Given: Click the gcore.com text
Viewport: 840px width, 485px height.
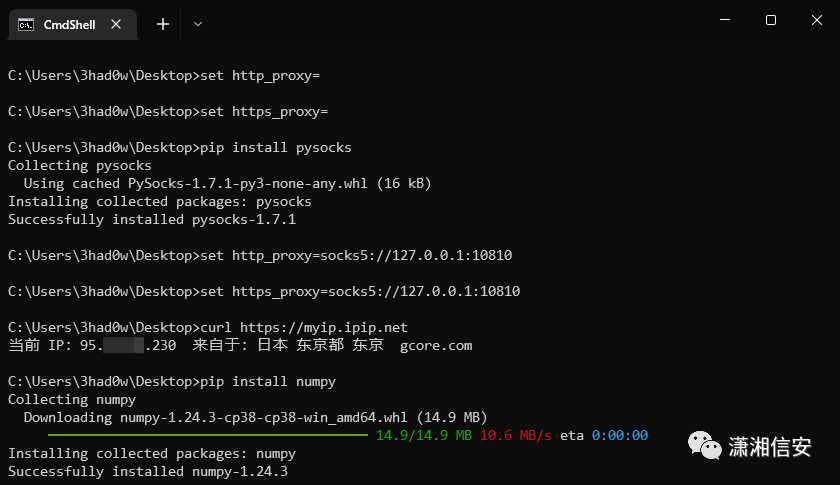Looking at the screenshot, I should click(x=436, y=346).
